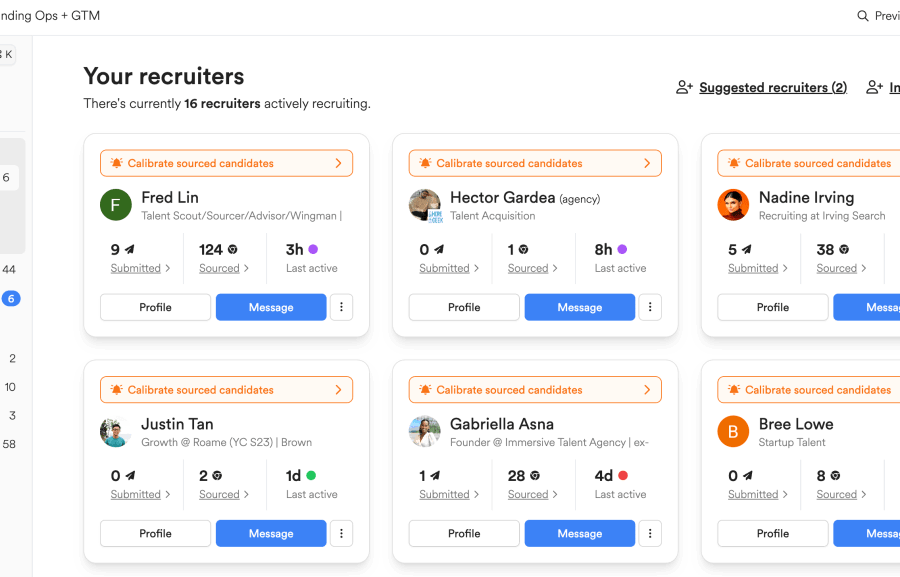Screen dimensions: 900x577
Task: Click Fred Lin's green F avatar
Action: [115, 205]
